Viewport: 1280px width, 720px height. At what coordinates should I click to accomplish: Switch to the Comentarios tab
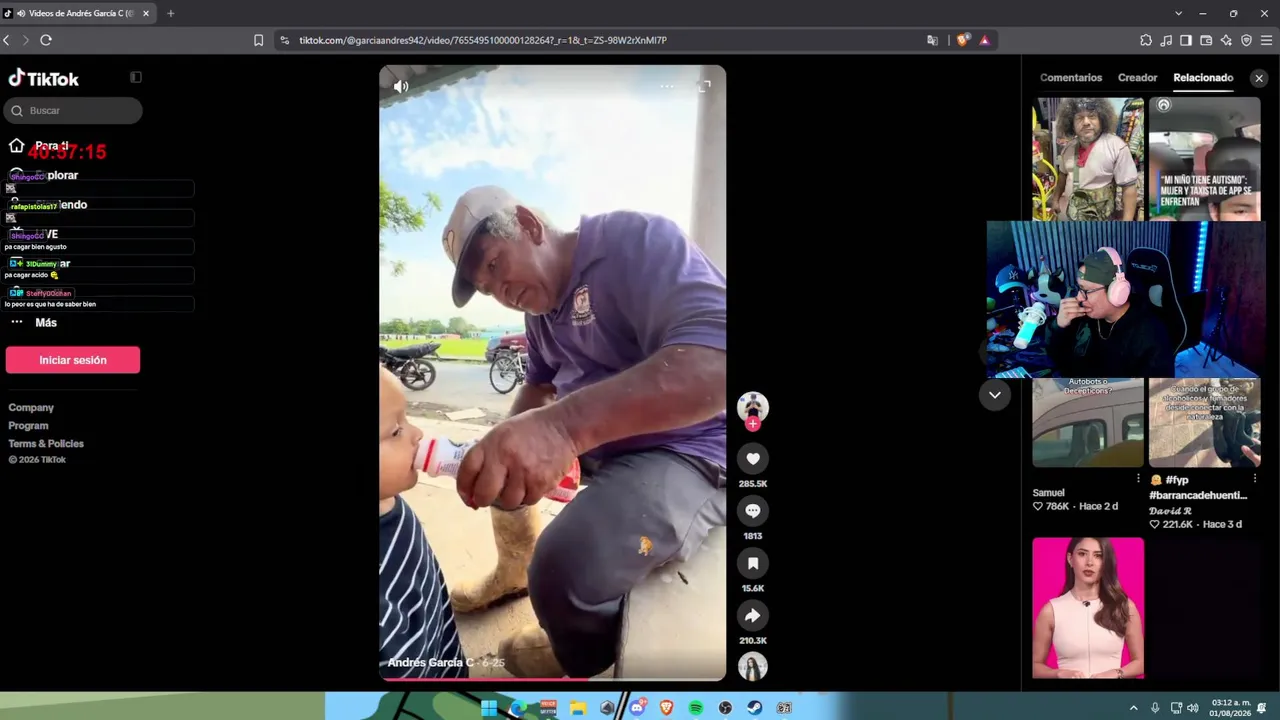(1071, 78)
